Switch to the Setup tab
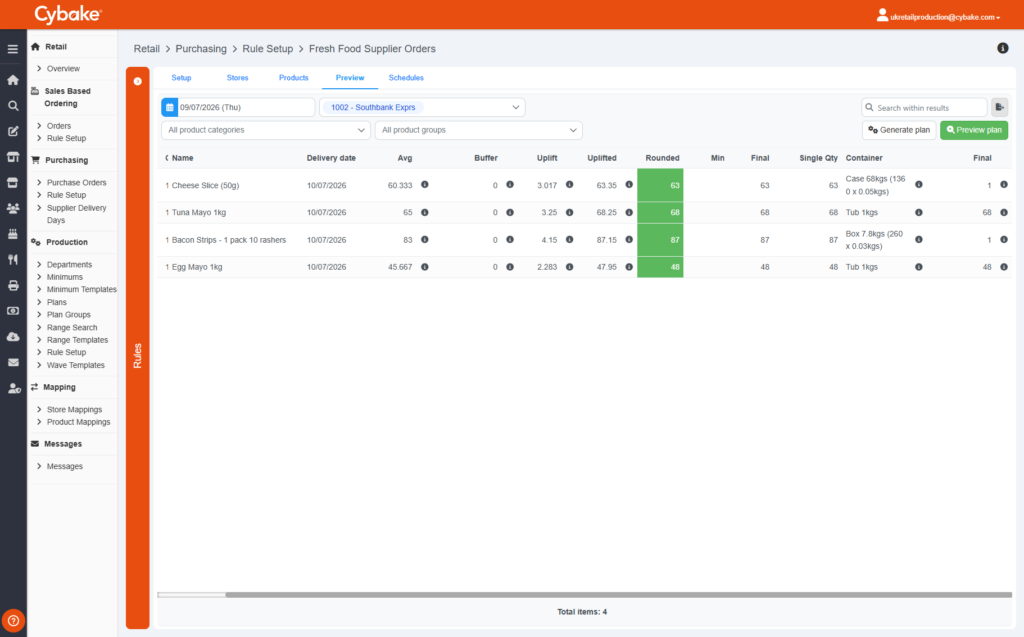The width and height of the screenshot is (1024, 637). [182, 78]
